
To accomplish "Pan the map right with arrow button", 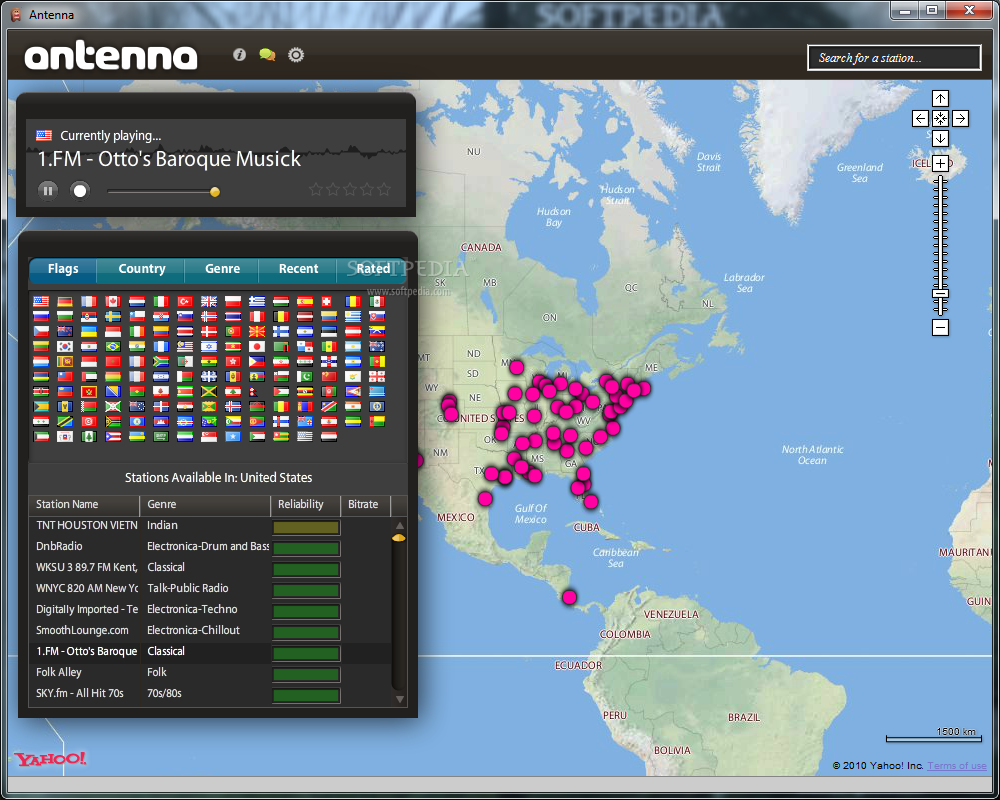I will [x=960, y=119].
